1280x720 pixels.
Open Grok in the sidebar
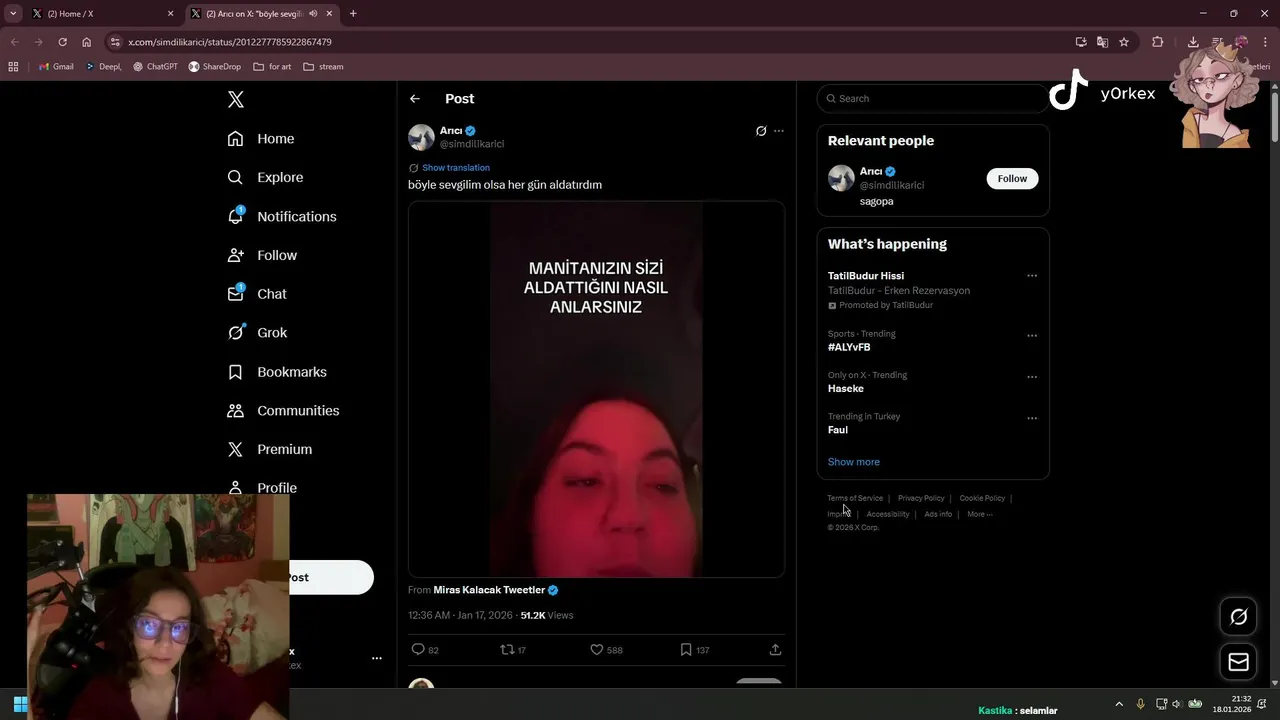[x=257, y=333]
